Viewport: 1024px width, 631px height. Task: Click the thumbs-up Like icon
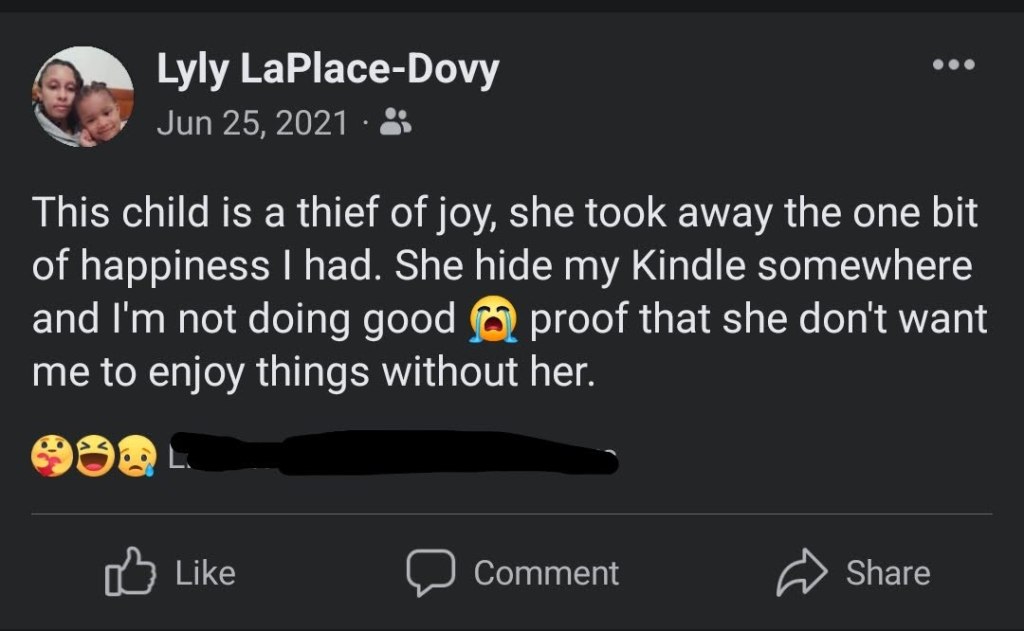coord(130,572)
